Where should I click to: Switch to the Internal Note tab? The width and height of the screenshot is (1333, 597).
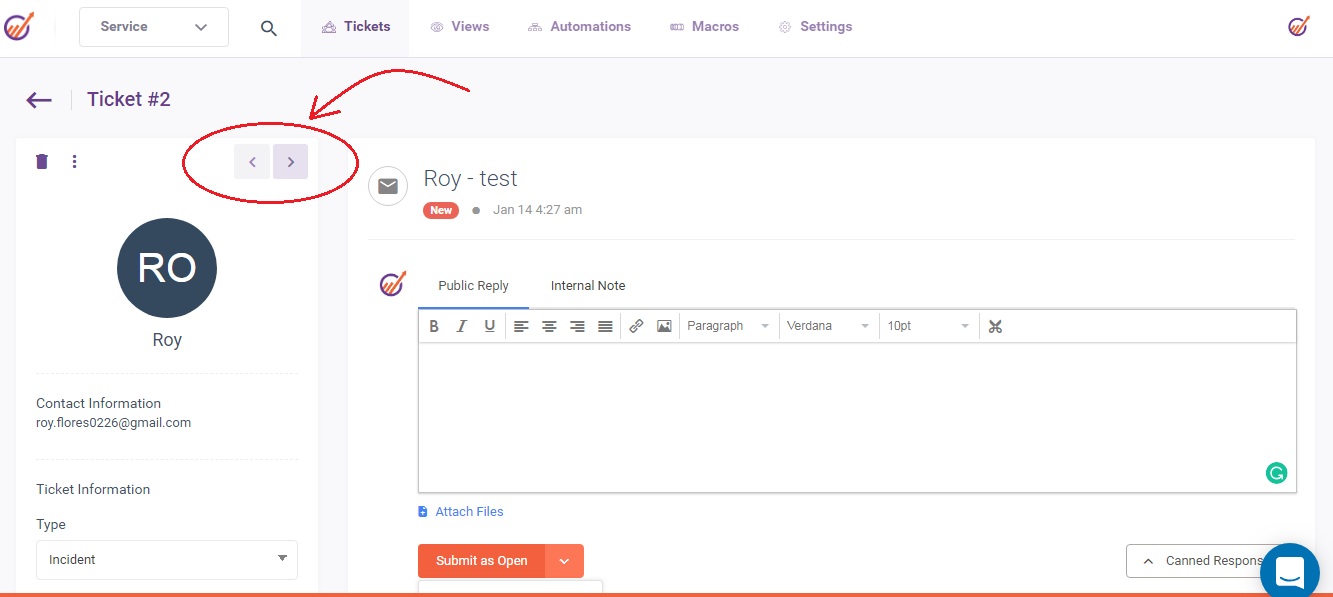(x=587, y=286)
